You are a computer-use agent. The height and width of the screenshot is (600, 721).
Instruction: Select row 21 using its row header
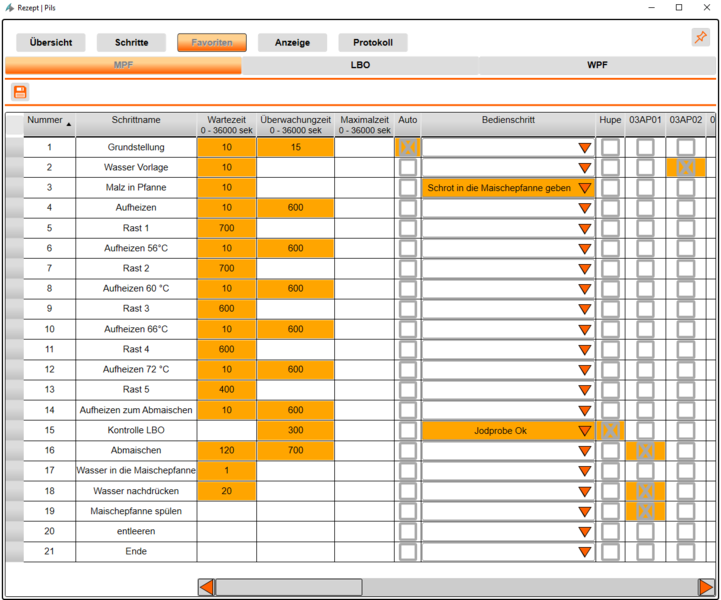(x=14, y=551)
